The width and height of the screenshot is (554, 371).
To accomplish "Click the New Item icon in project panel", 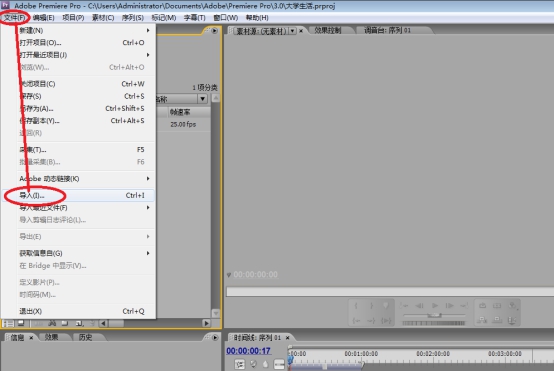I will point(79,323).
